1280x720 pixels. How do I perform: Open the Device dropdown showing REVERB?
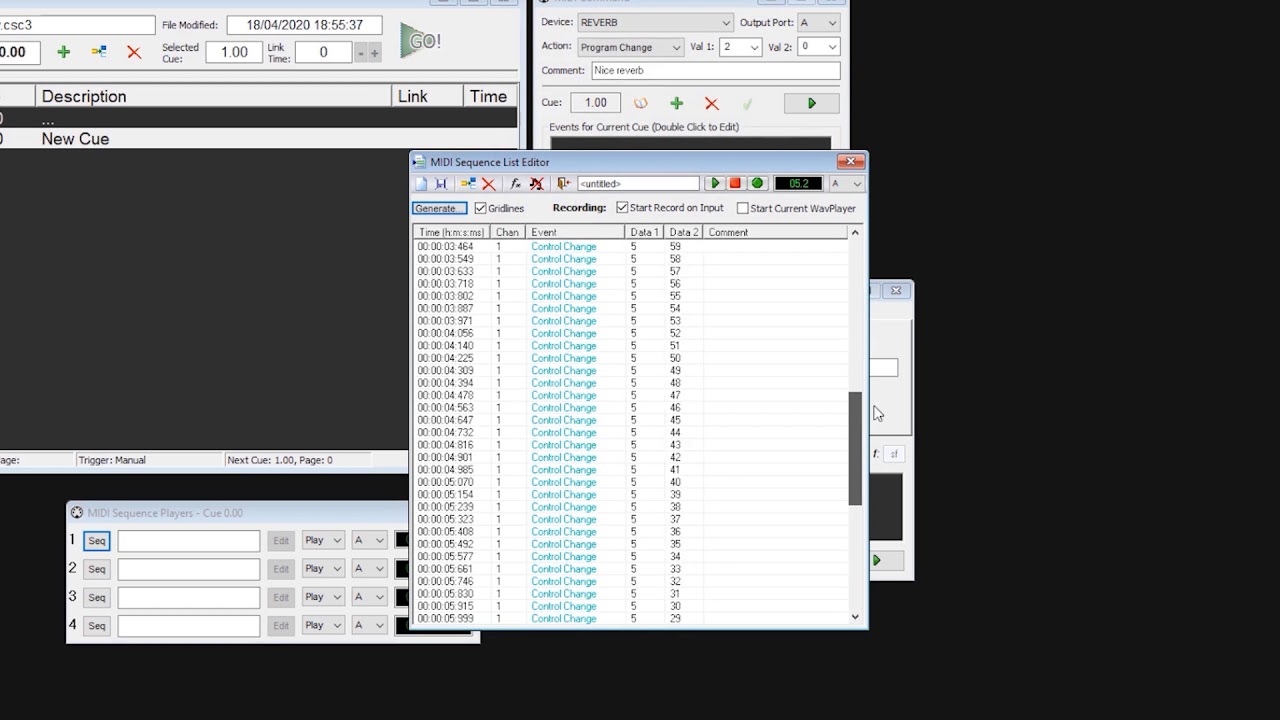[x=655, y=22]
